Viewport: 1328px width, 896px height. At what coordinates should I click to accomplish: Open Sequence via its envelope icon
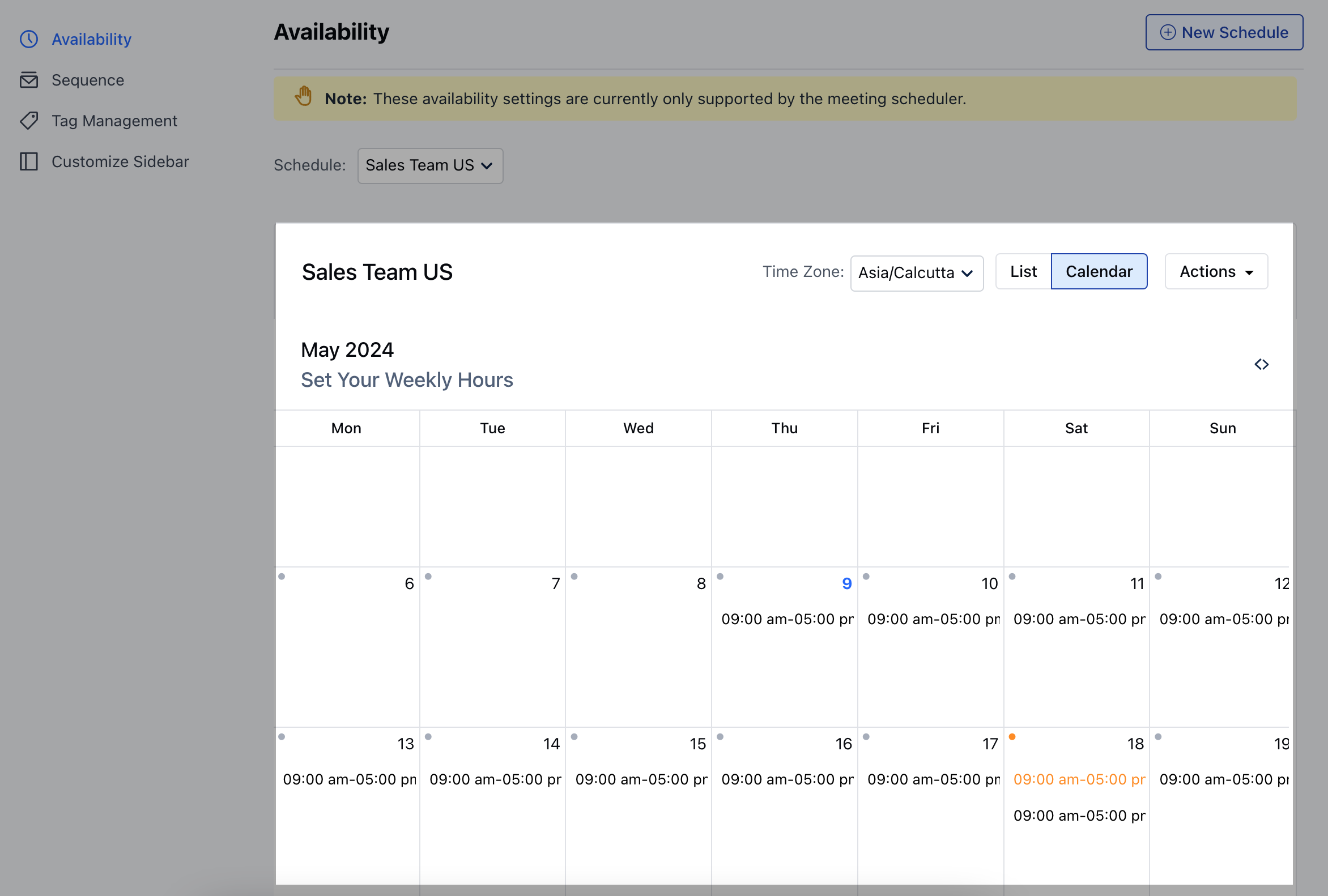pos(28,80)
